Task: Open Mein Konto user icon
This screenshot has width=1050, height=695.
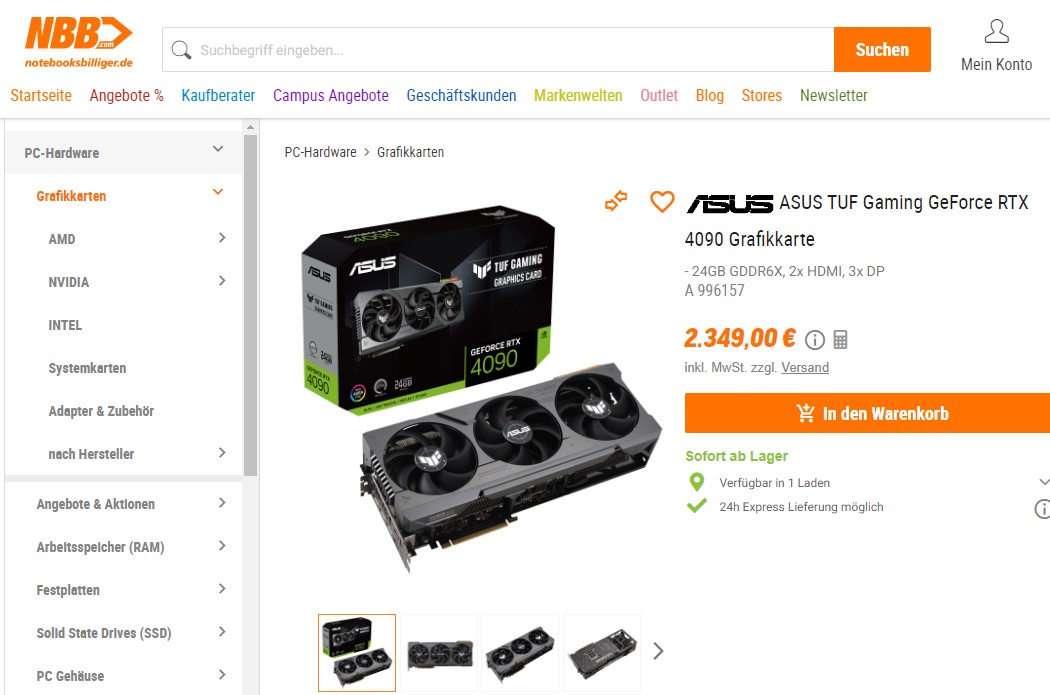Action: 996,31
